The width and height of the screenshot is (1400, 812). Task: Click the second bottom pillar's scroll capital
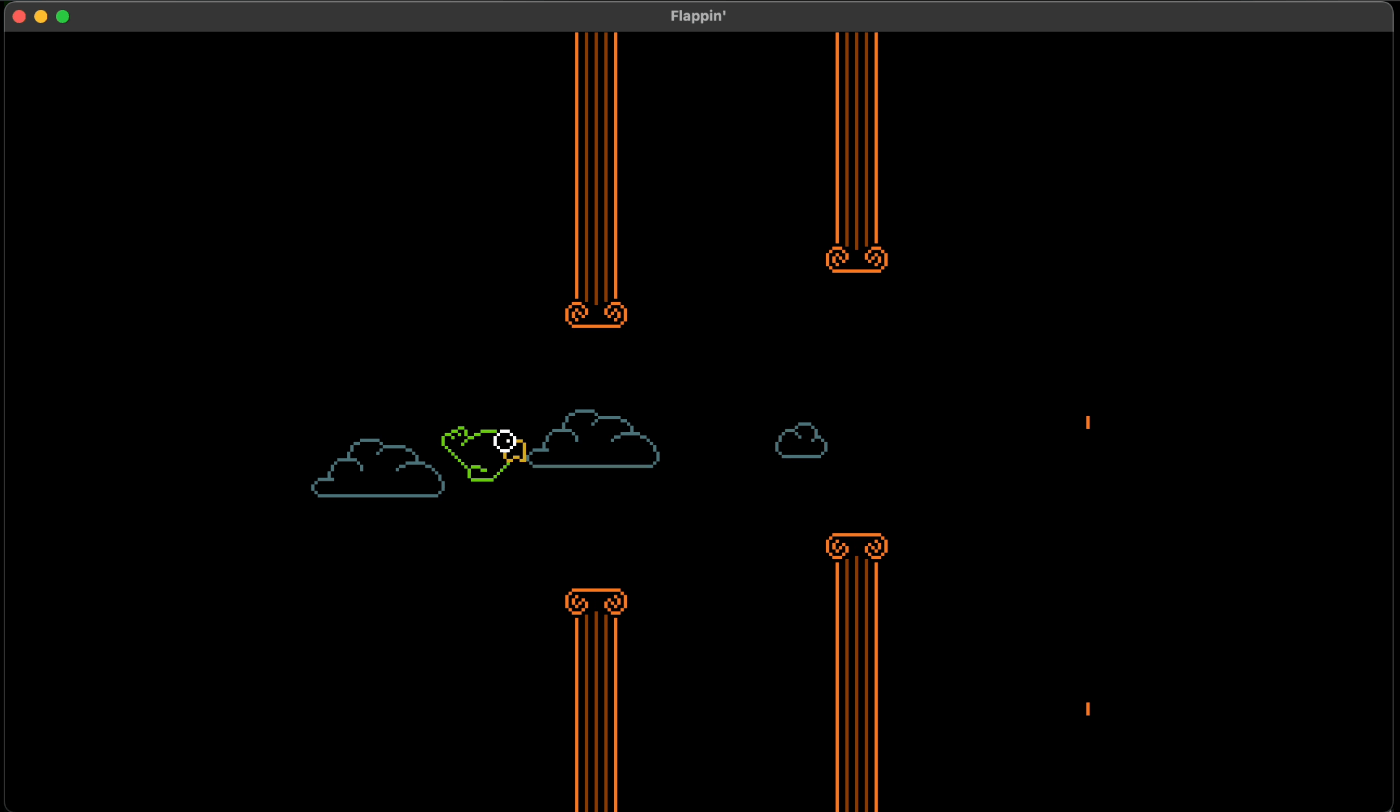[x=857, y=546]
